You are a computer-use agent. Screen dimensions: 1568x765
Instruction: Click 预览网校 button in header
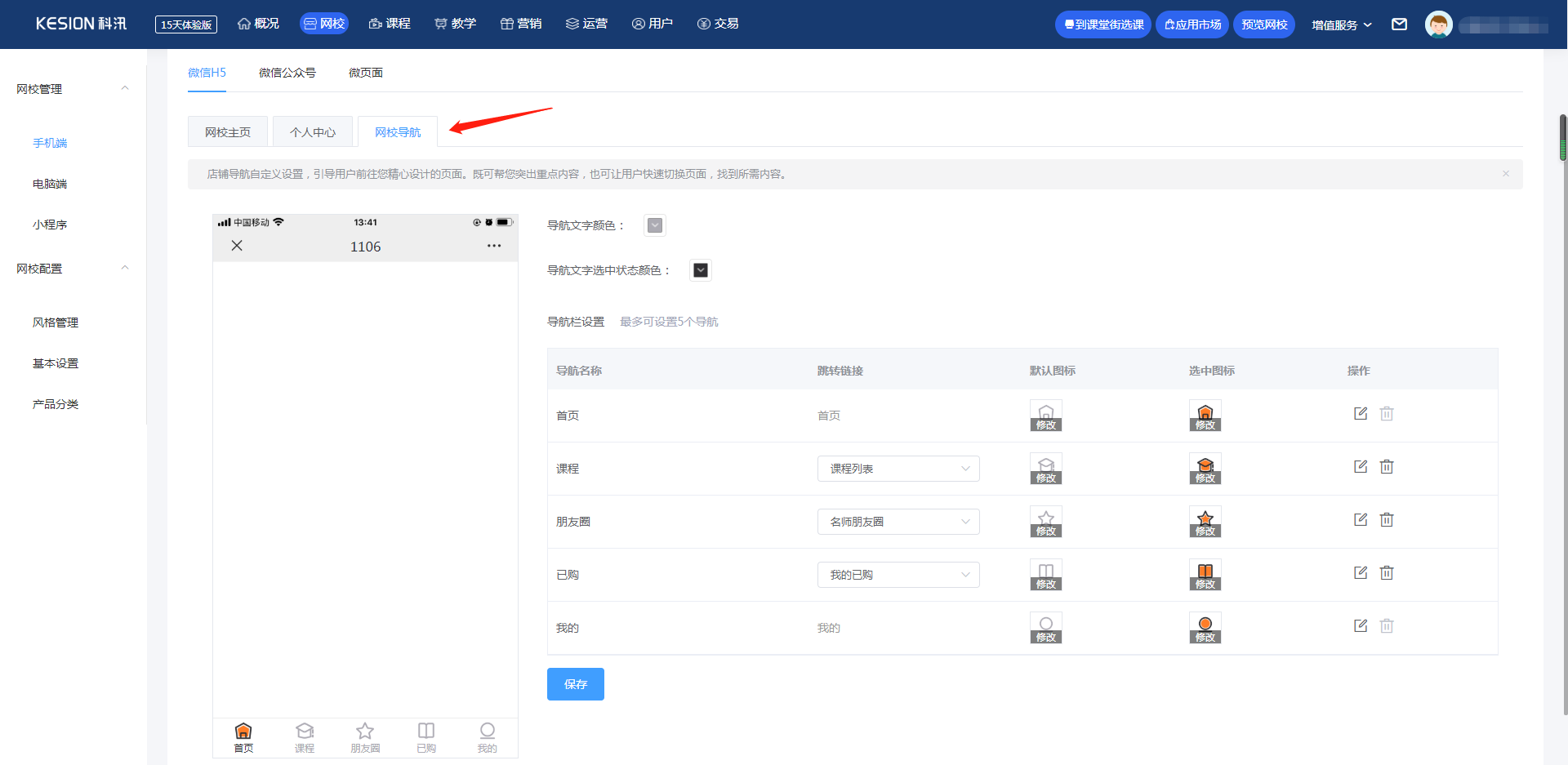click(1263, 24)
